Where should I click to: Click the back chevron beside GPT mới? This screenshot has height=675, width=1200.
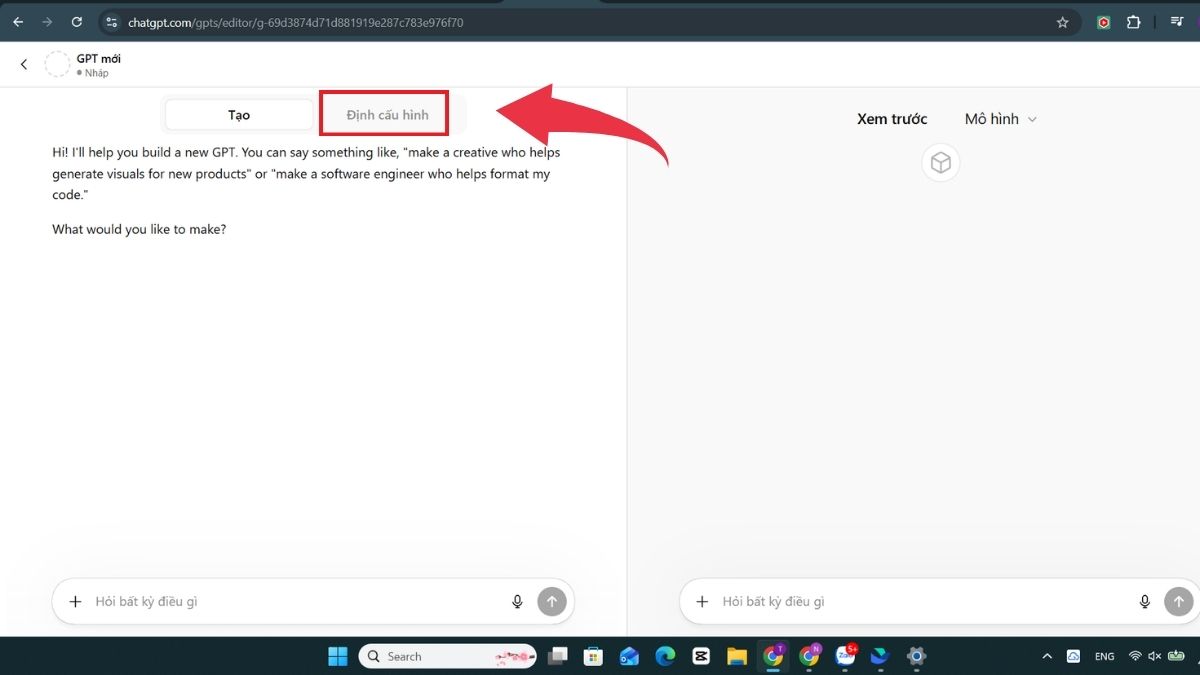(x=24, y=65)
